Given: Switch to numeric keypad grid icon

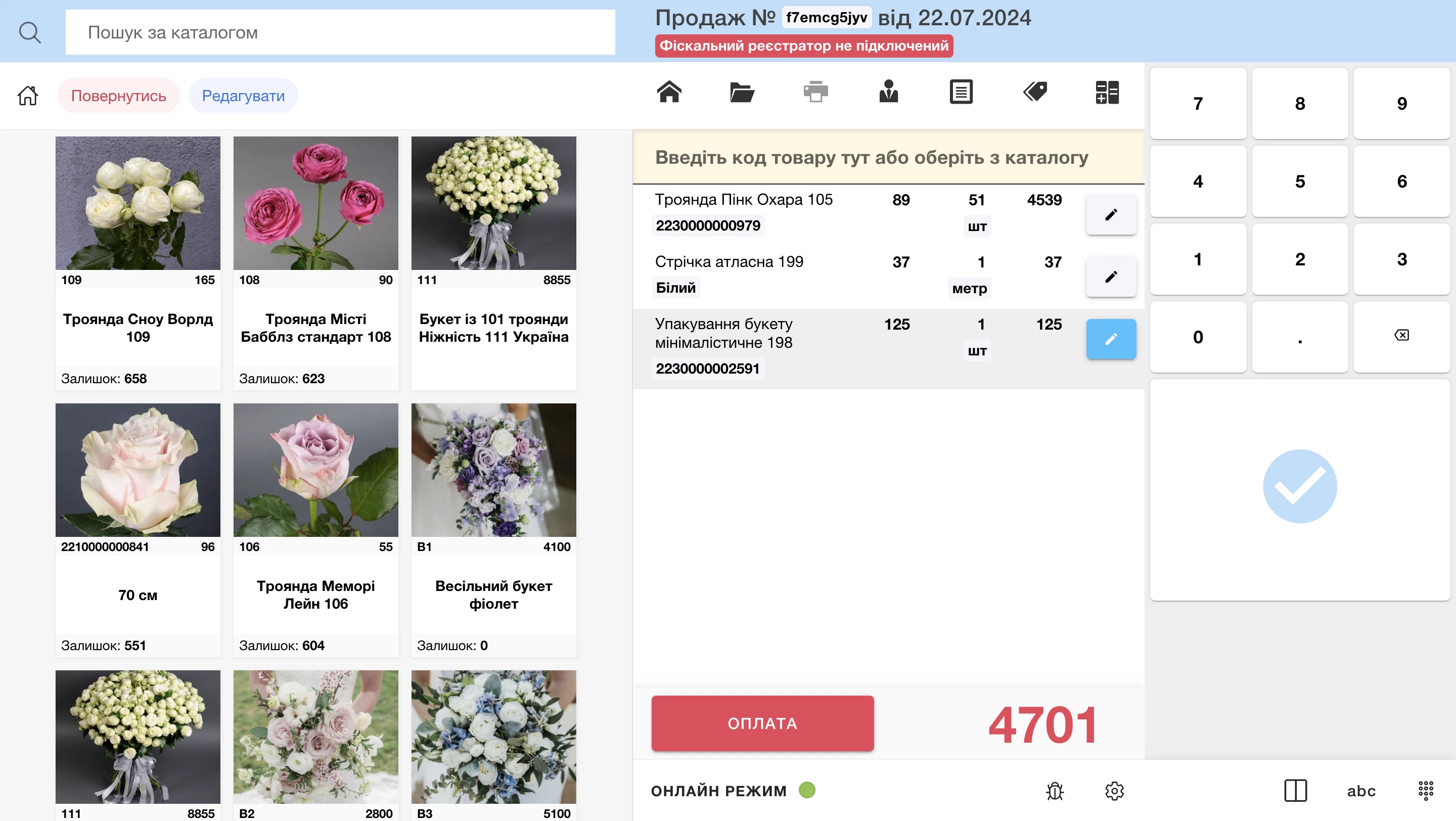Looking at the screenshot, I should 1426,791.
